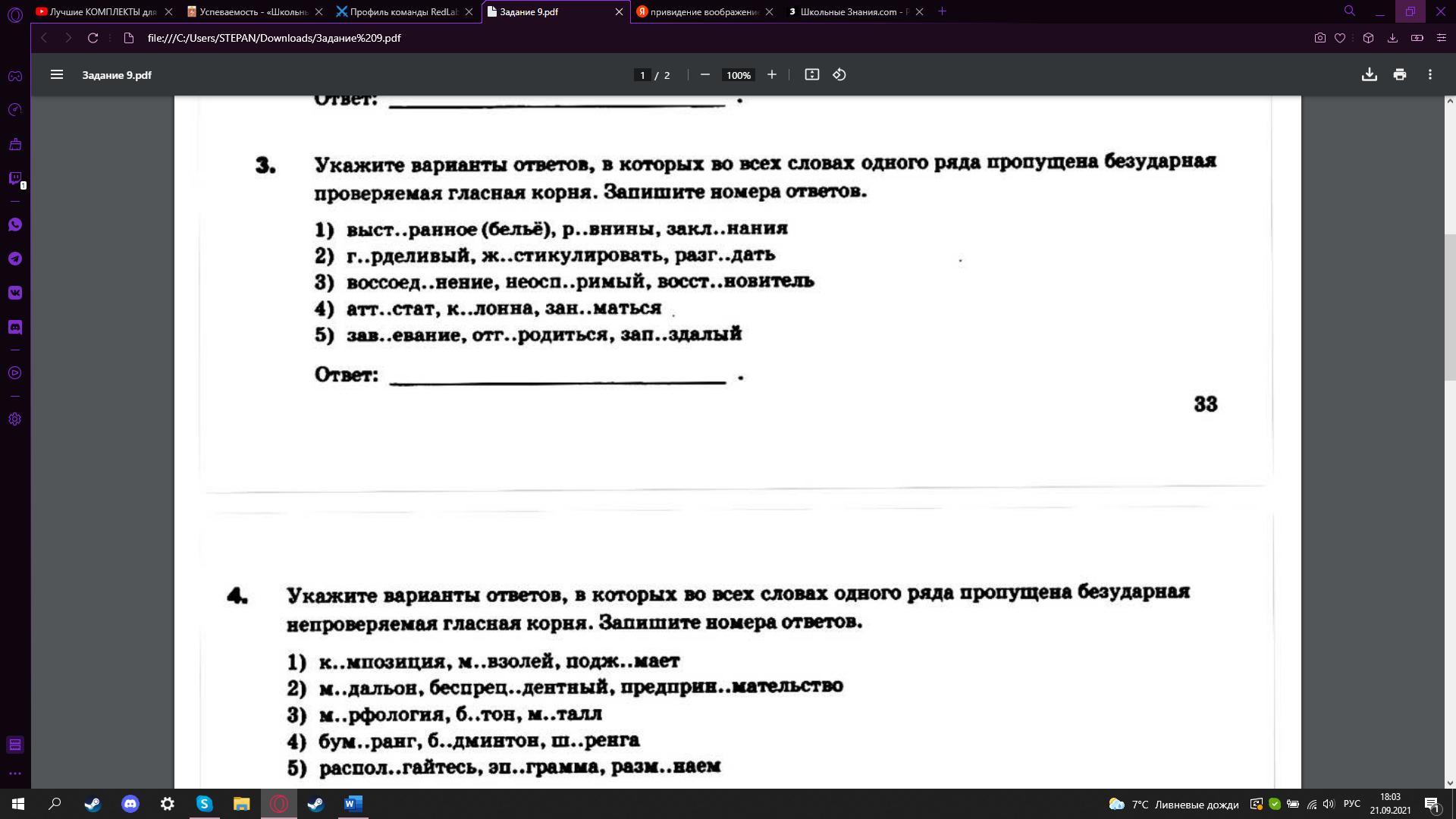Switch to YouTube Лучшие КОМПЛЕКТЫ tab
The image size is (1456, 819).
103,12
